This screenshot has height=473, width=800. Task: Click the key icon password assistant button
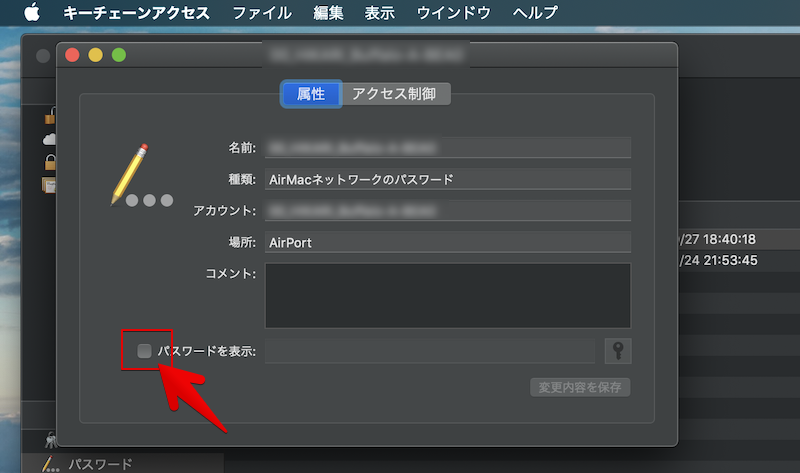tap(618, 351)
